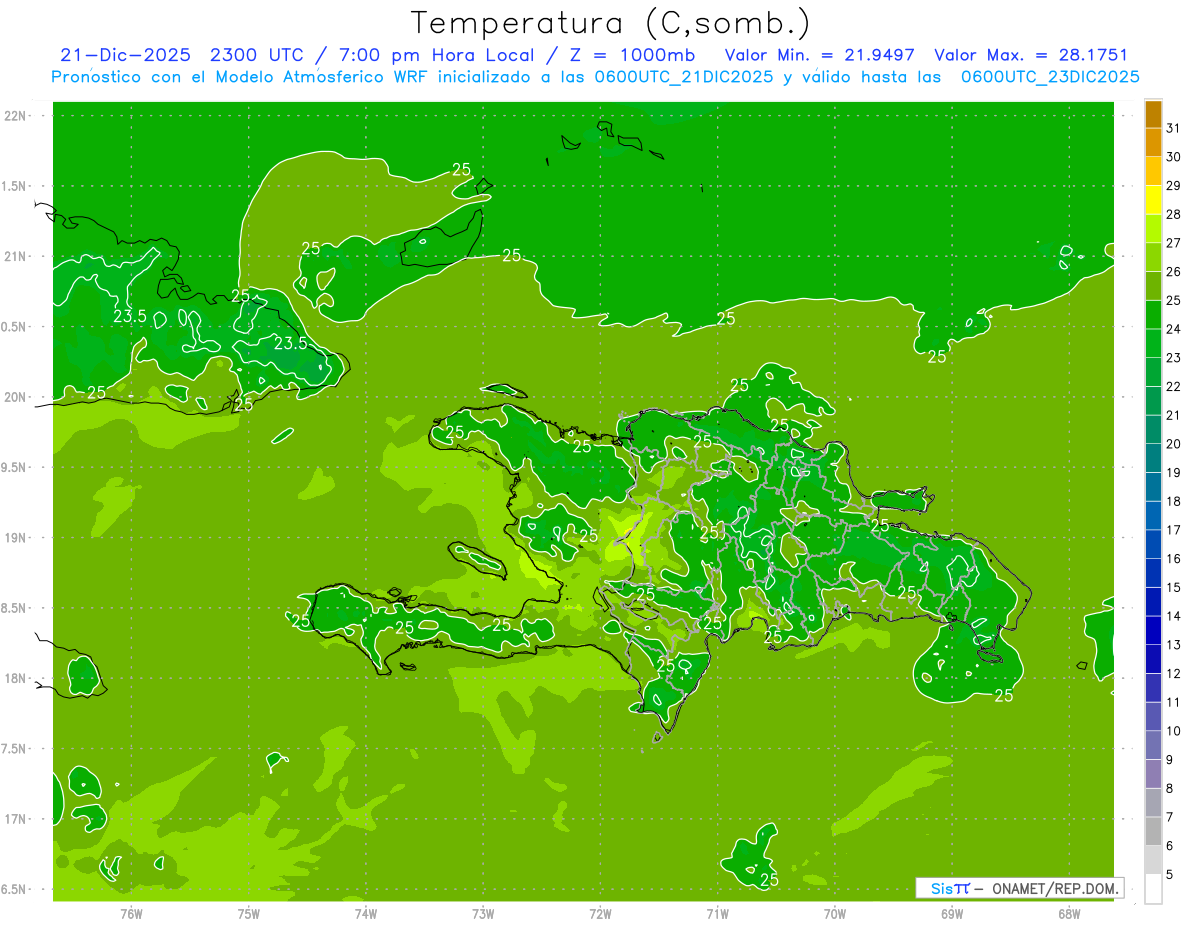The image size is (1200, 927).
Task: Click the 68W longitude axis label
Action: [1069, 914]
